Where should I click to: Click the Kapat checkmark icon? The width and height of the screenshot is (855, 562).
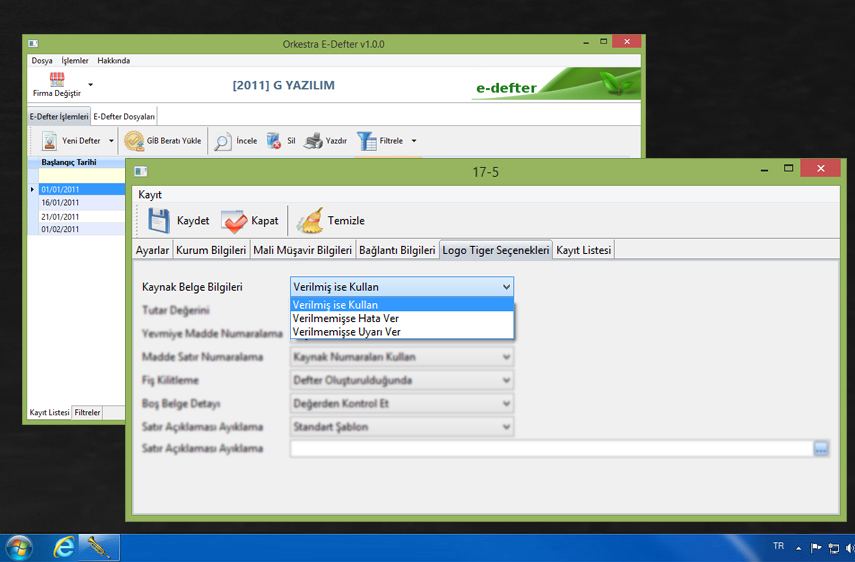pos(234,221)
